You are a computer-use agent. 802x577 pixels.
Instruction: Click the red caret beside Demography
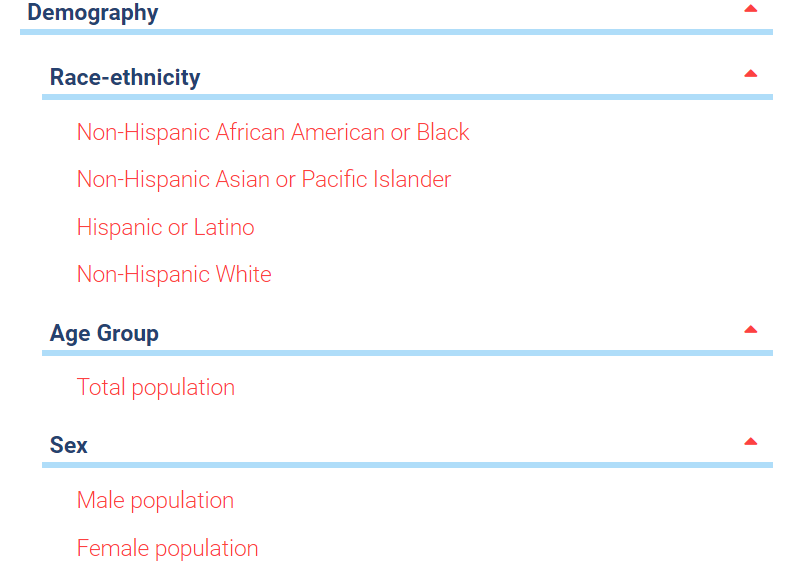750,9
